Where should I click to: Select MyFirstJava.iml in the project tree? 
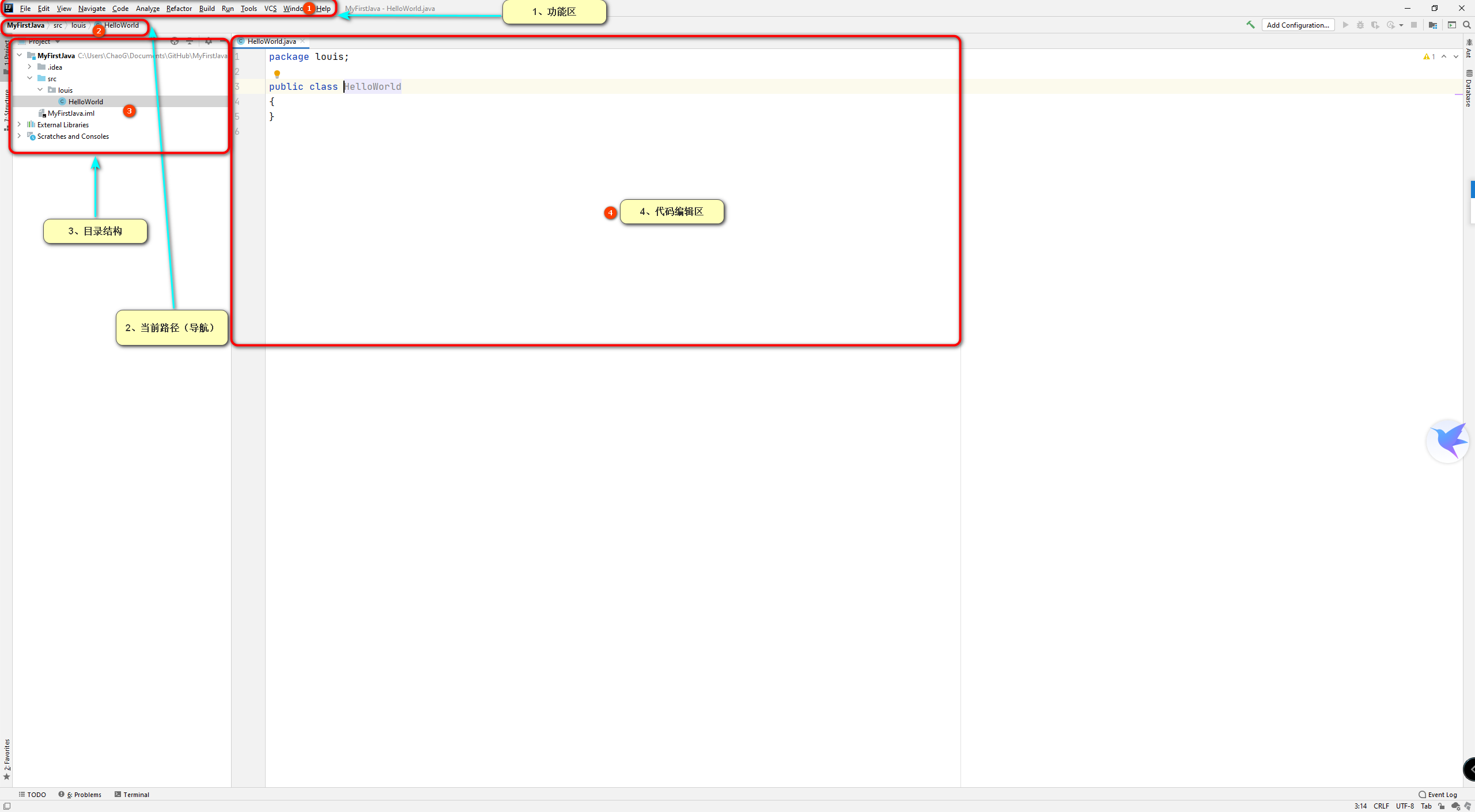coord(71,113)
